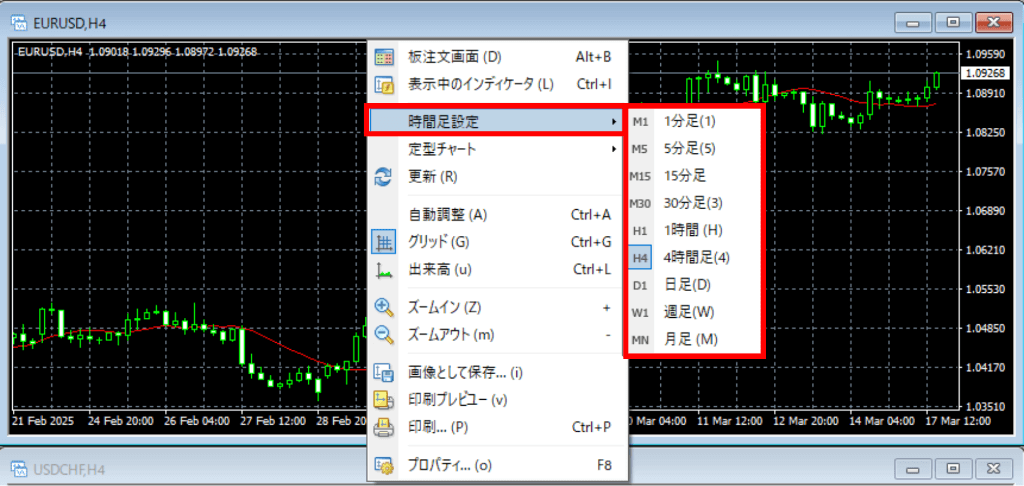Click the 画像として保存 save picture icon
Screen dimensions: 1024x486
click(383, 373)
